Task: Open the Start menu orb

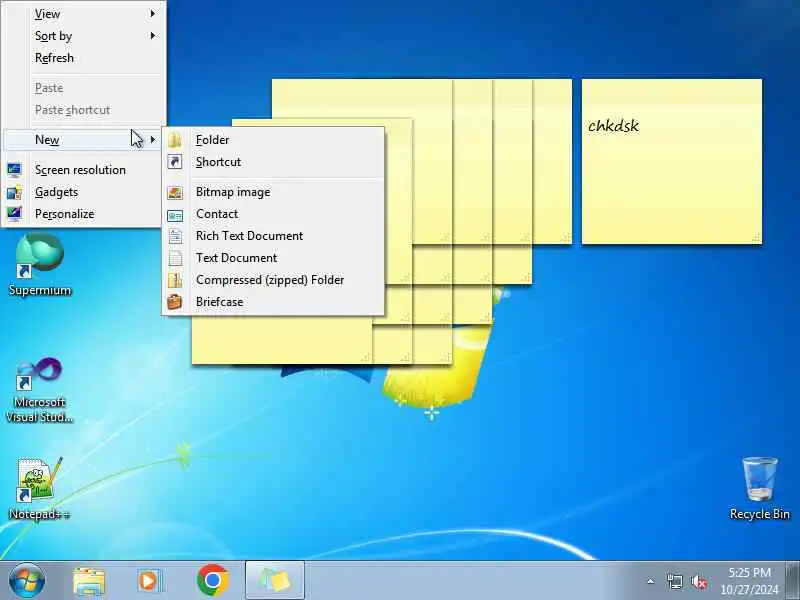Action: 27,581
